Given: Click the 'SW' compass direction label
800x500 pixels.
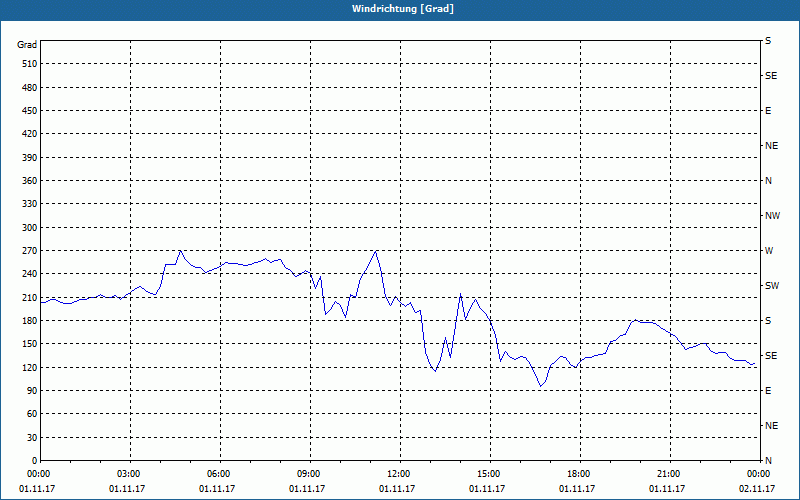Looking at the screenshot, I should pos(772,286).
